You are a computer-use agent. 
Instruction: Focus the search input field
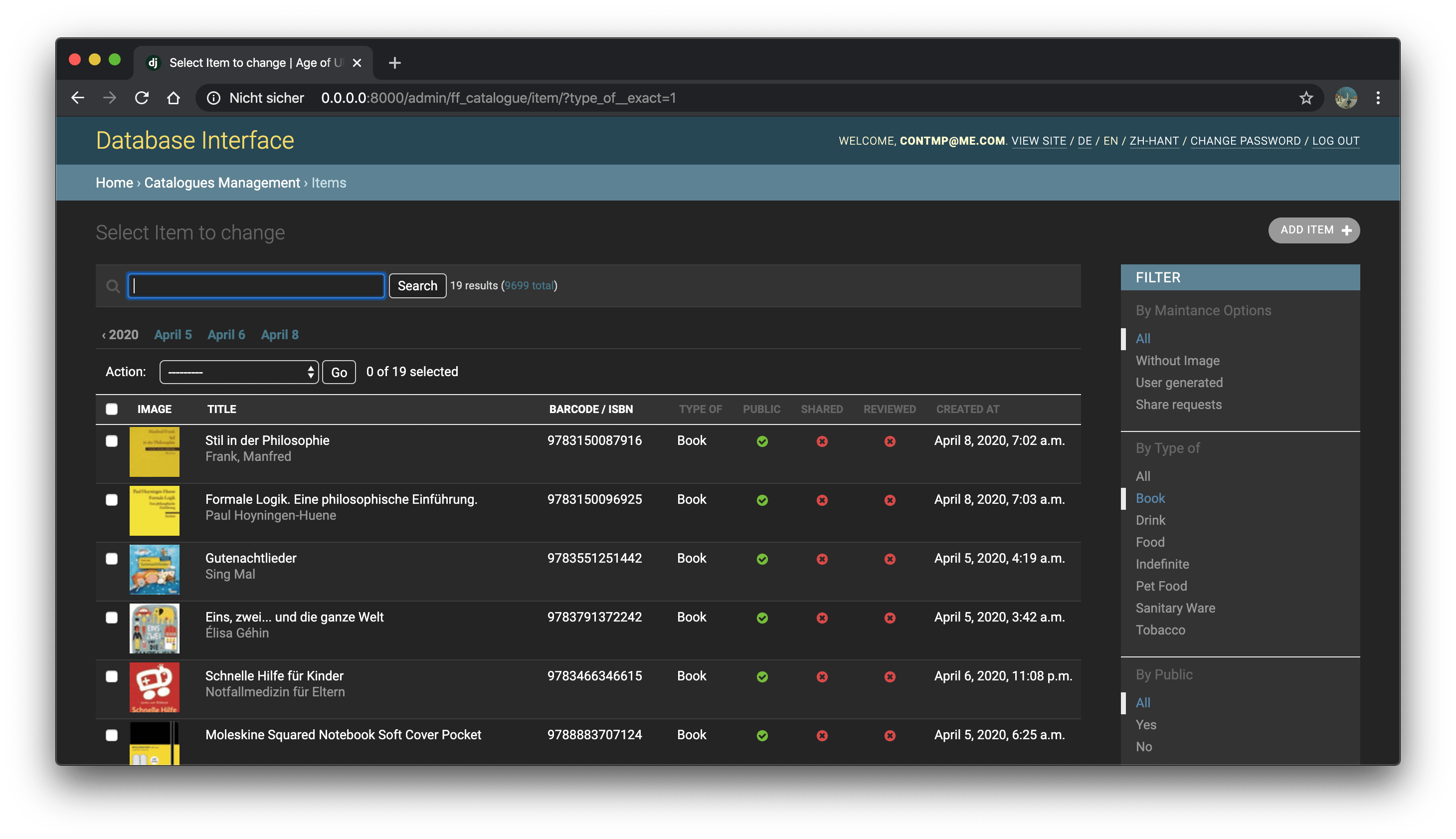(x=256, y=286)
